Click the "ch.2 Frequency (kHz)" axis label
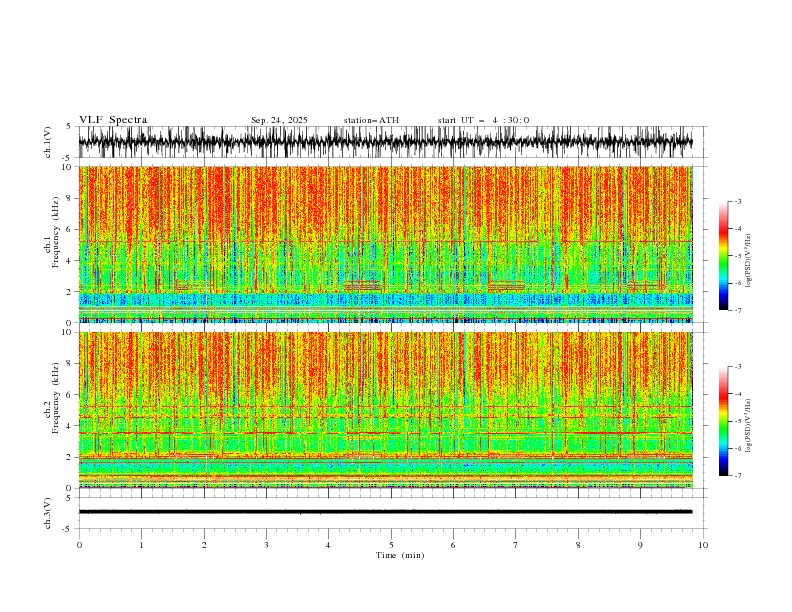Screen dimensions: 792x612 tap(51, 397)
